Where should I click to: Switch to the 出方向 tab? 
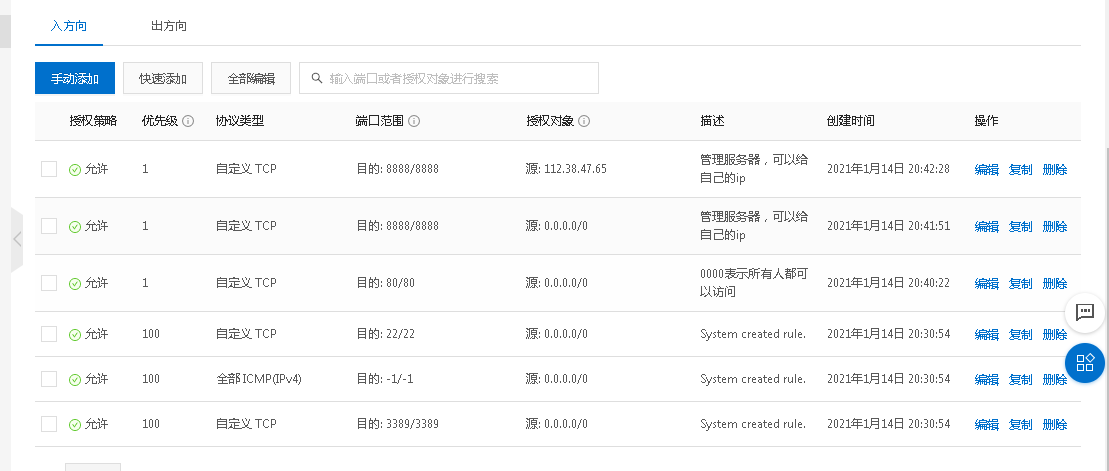[x=169, y=25]
